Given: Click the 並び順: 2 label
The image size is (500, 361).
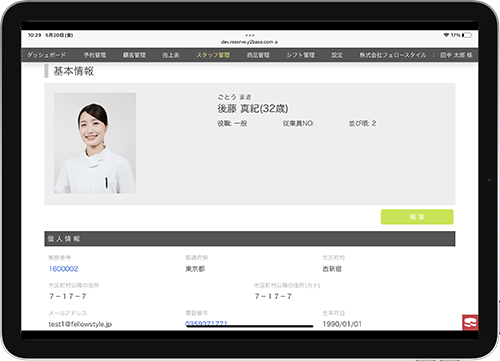Looking at the screenshot, I should coord(362,123).
